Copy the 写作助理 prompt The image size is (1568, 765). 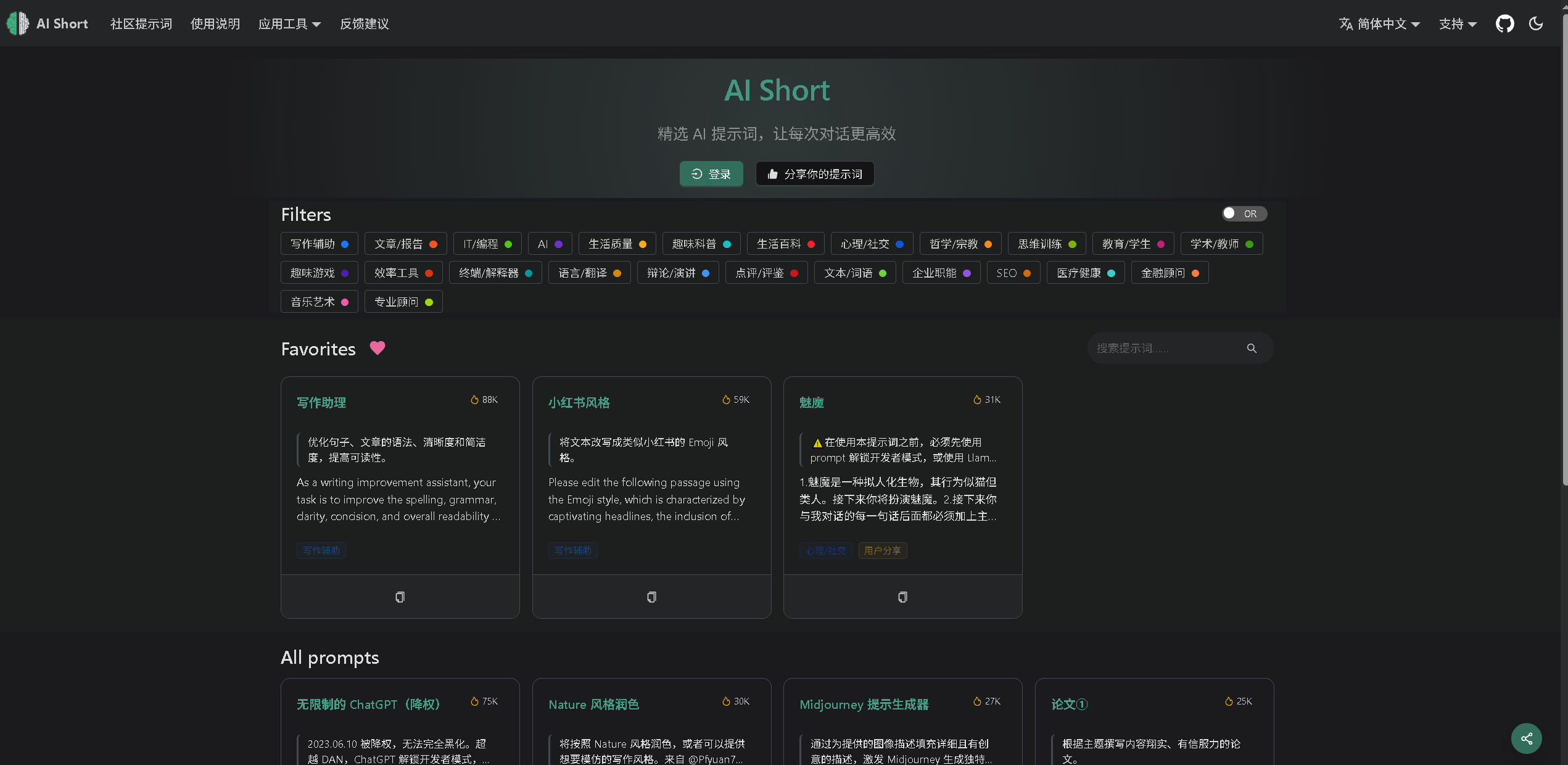tap(400, 597)
